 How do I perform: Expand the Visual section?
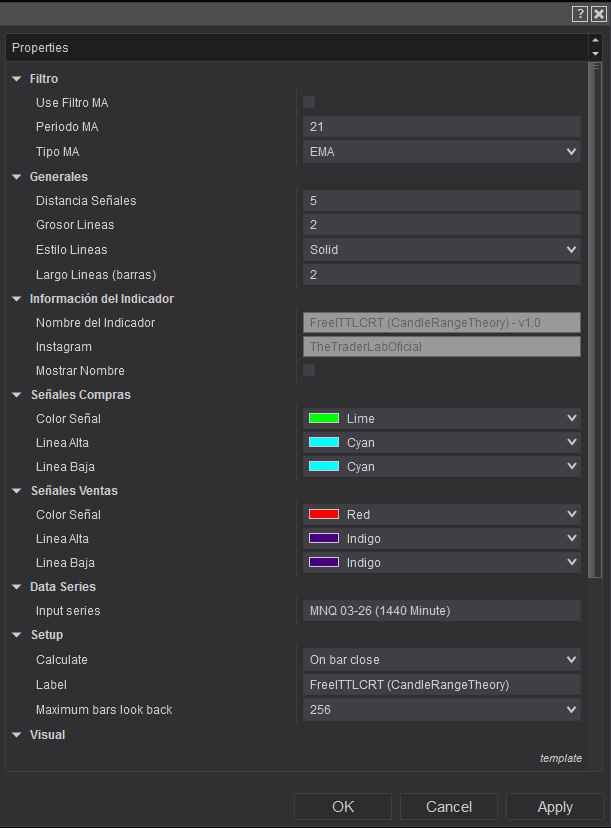(17, 735)
